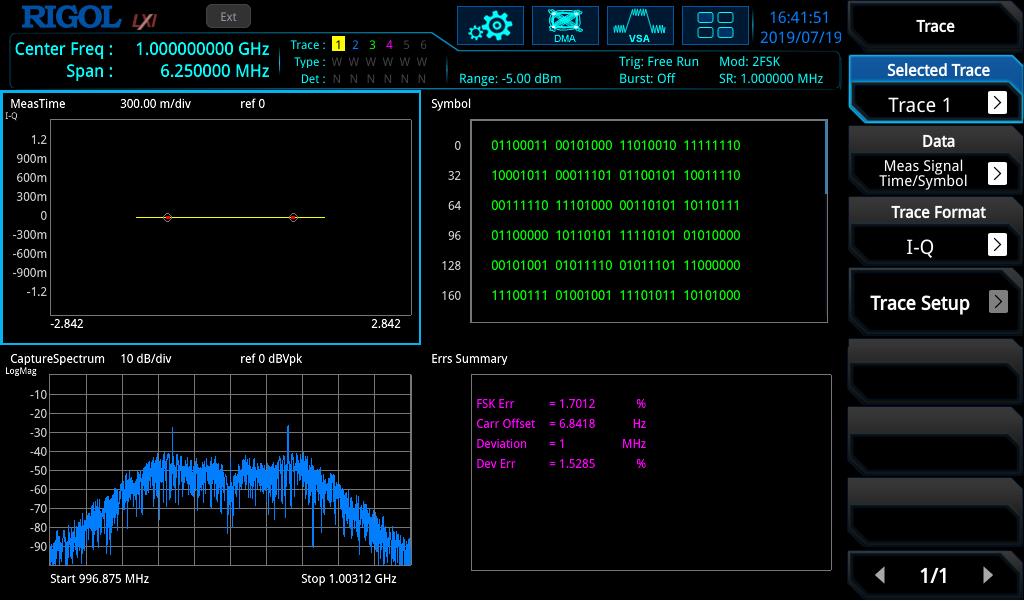Image resolution: width=1024 pixels, height=601 pixels.
Task: Click the LXI logo
Action: pos(145,21)
